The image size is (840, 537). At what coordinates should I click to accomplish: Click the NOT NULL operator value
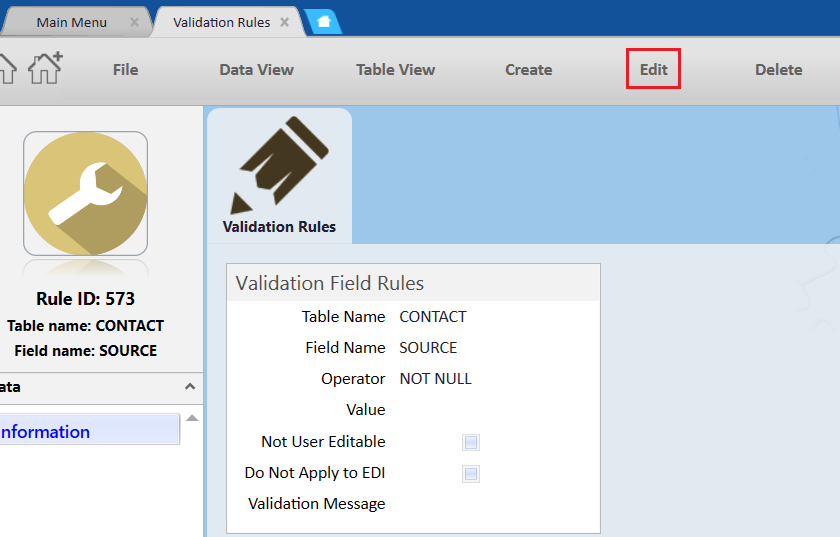[x=436, y=379]
